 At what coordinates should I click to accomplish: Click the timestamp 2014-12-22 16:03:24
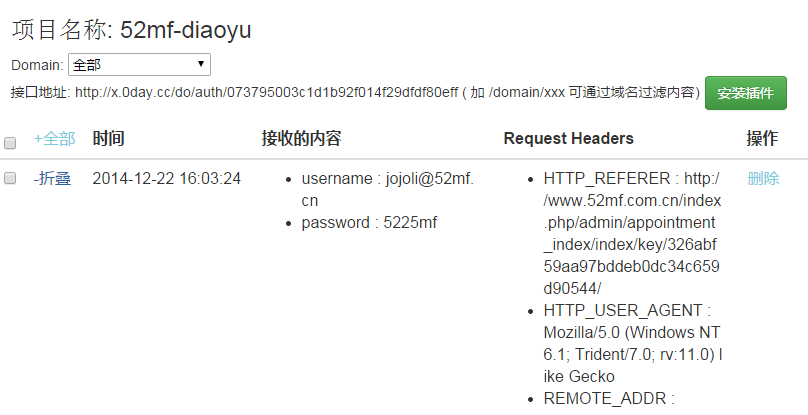[166, 178]
